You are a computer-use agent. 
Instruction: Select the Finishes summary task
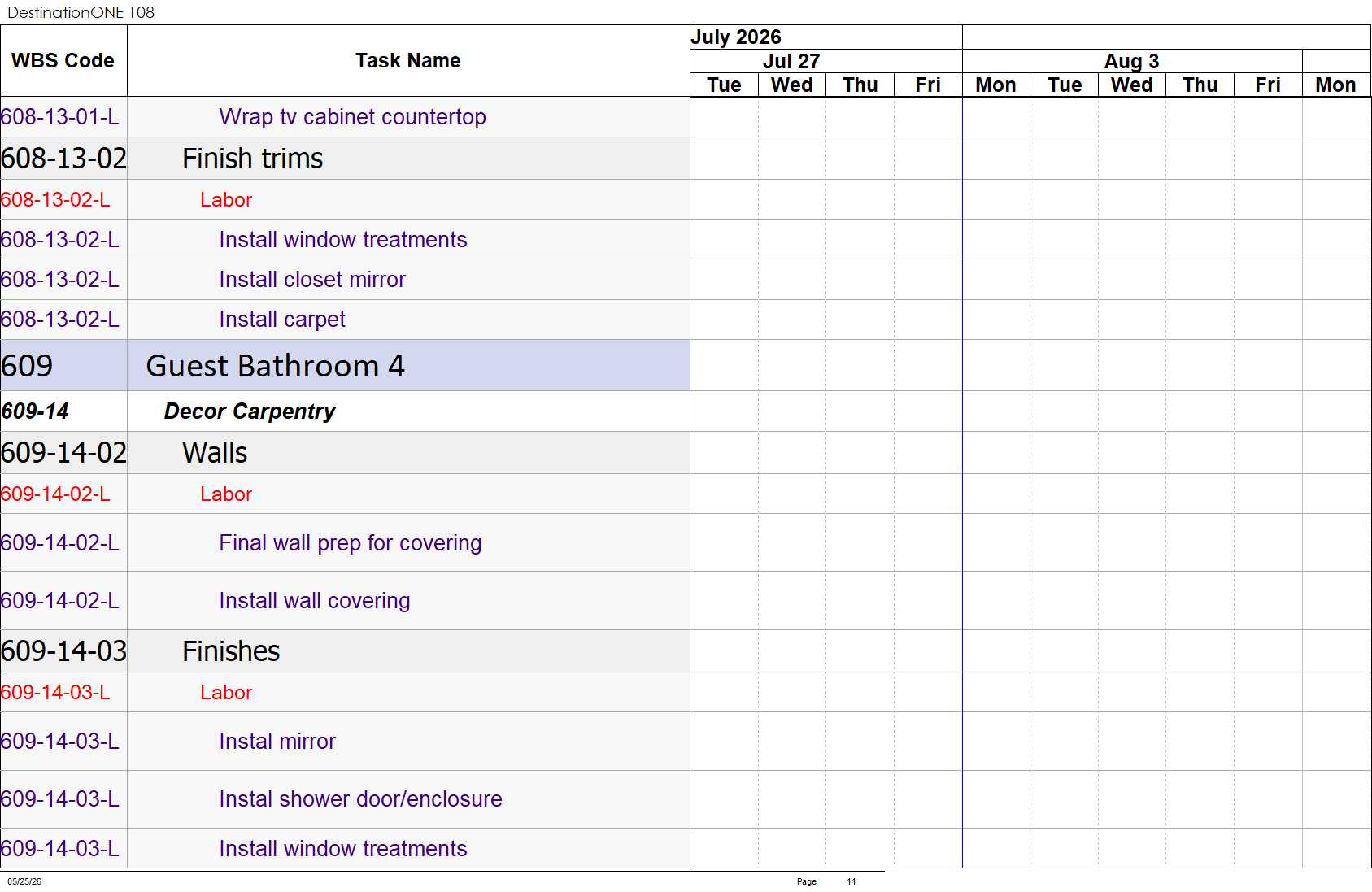(x=231, y=651)
